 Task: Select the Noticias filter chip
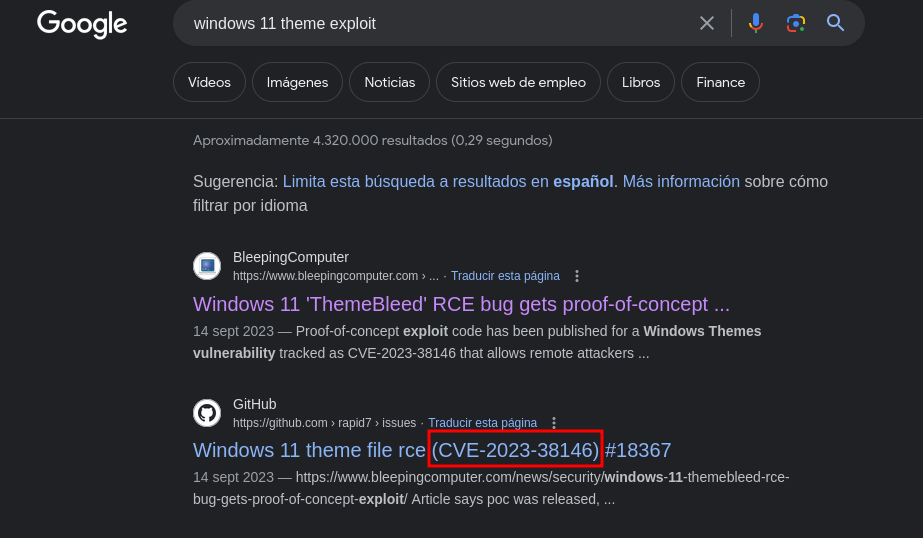(390, 82)
